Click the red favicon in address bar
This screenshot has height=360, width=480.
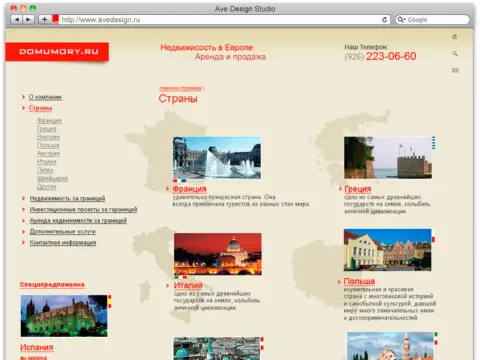[x=55, y=19]
